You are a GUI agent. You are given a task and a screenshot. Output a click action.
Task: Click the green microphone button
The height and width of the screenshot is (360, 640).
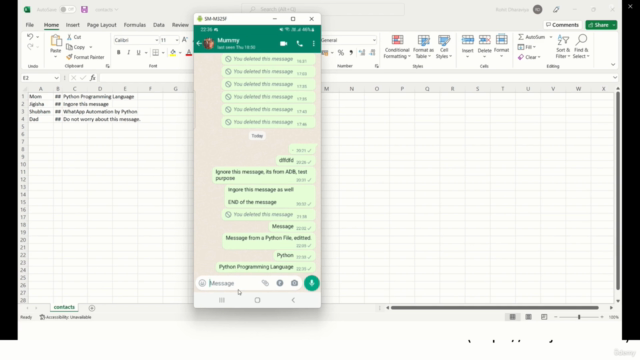click(x=312, y=283)
